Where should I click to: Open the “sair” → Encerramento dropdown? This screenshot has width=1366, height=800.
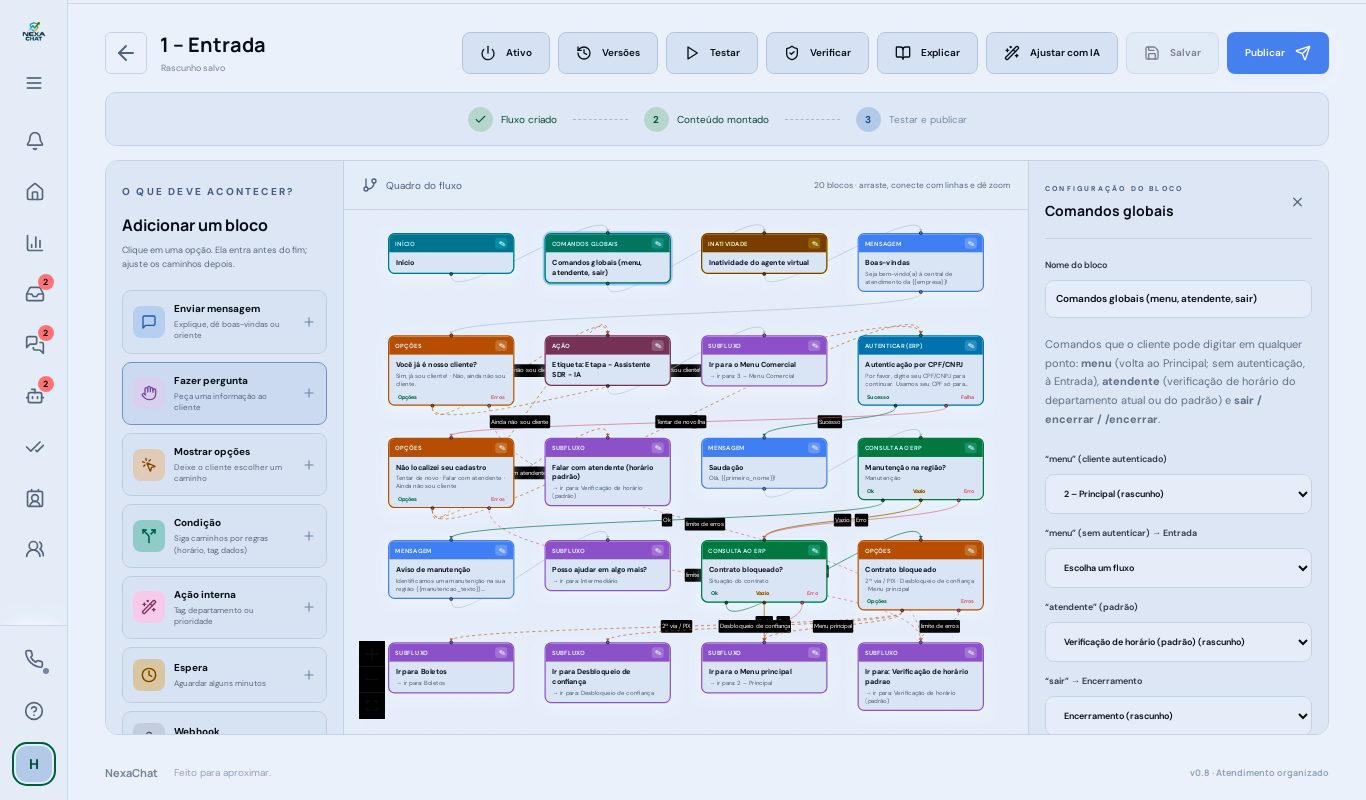(x=1178, y=716)
